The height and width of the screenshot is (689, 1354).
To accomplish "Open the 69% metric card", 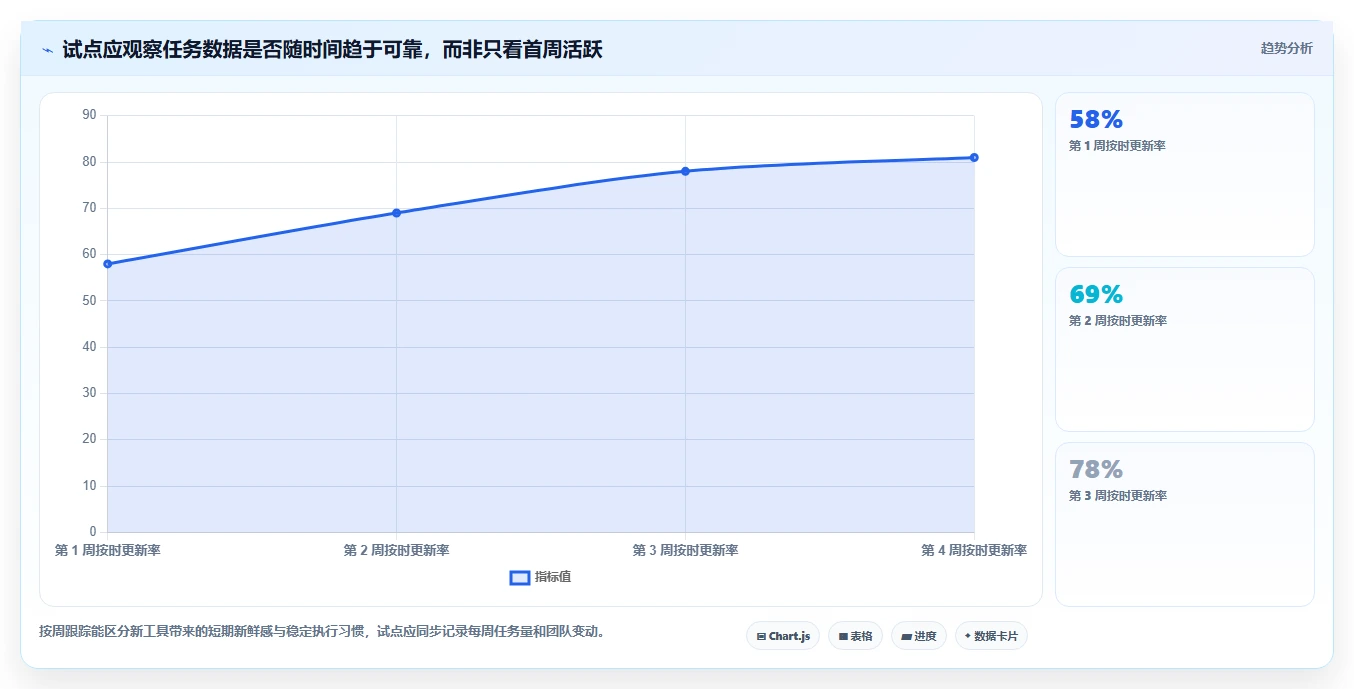I will 1184,350.
